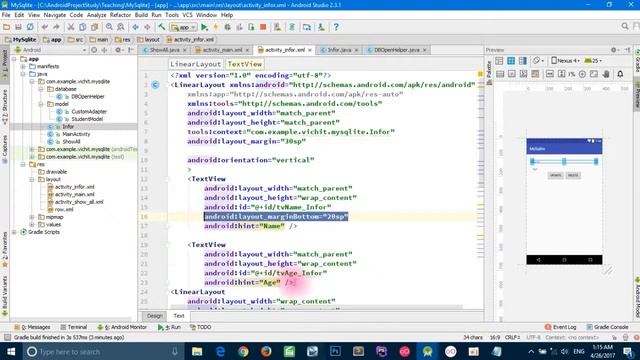Collapse the layout folder node
Viewport: 640px width, 360px height.
32,179
